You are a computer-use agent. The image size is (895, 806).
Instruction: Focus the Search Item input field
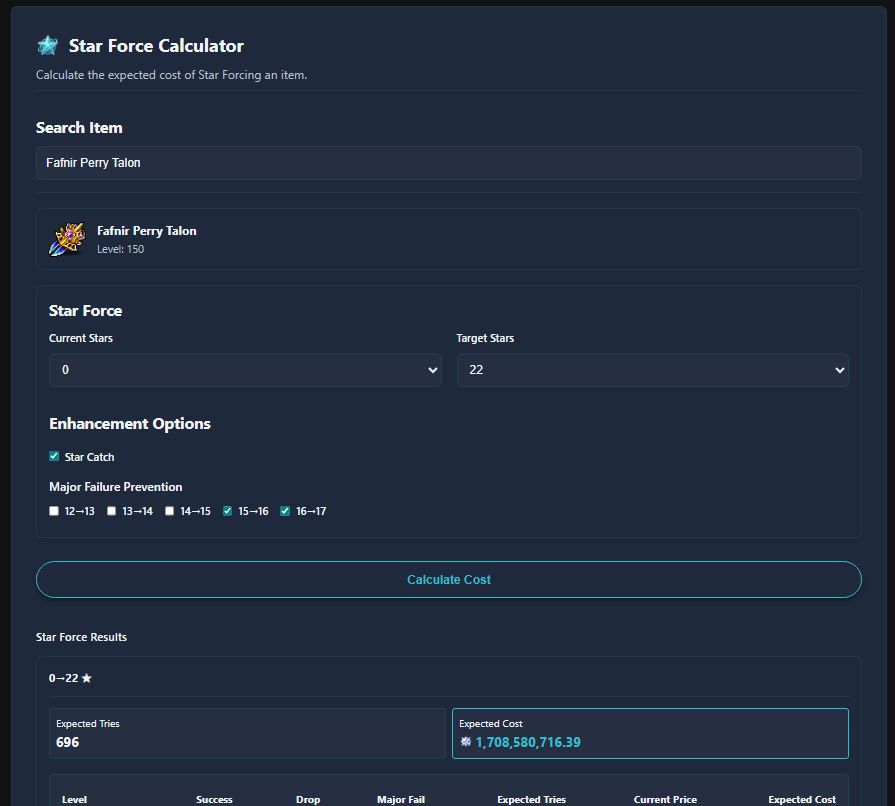449,163
